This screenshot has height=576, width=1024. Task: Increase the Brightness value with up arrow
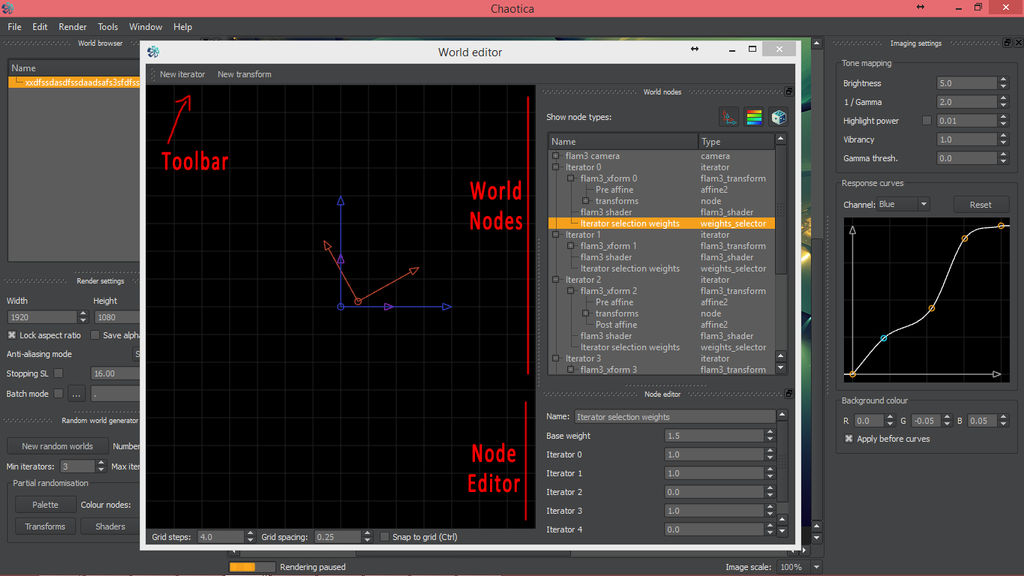[x=1004, y=80]
